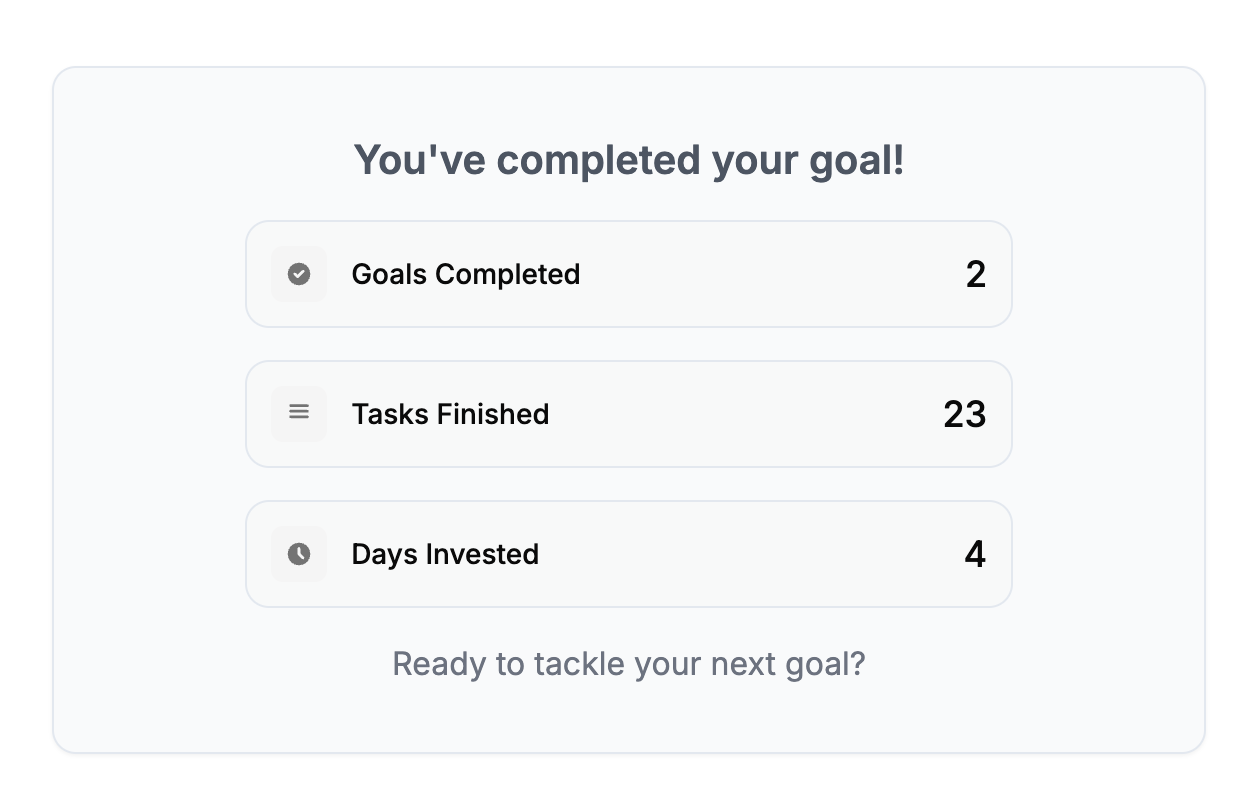Image resolution: width=1254 pixels, height=806 pixels.
Task: Click the list-lines icon beside Tasks Finished
Action: [298, 413]
